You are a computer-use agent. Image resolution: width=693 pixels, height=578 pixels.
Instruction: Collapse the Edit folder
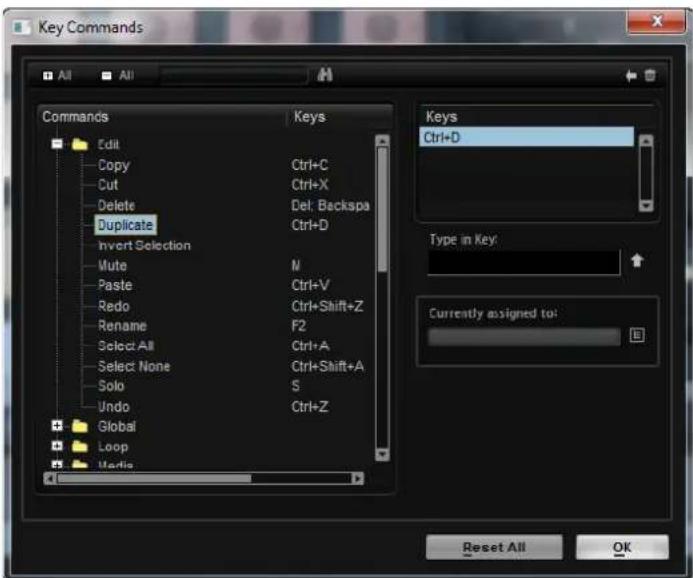pyautogui.click(x=57, y=144)
